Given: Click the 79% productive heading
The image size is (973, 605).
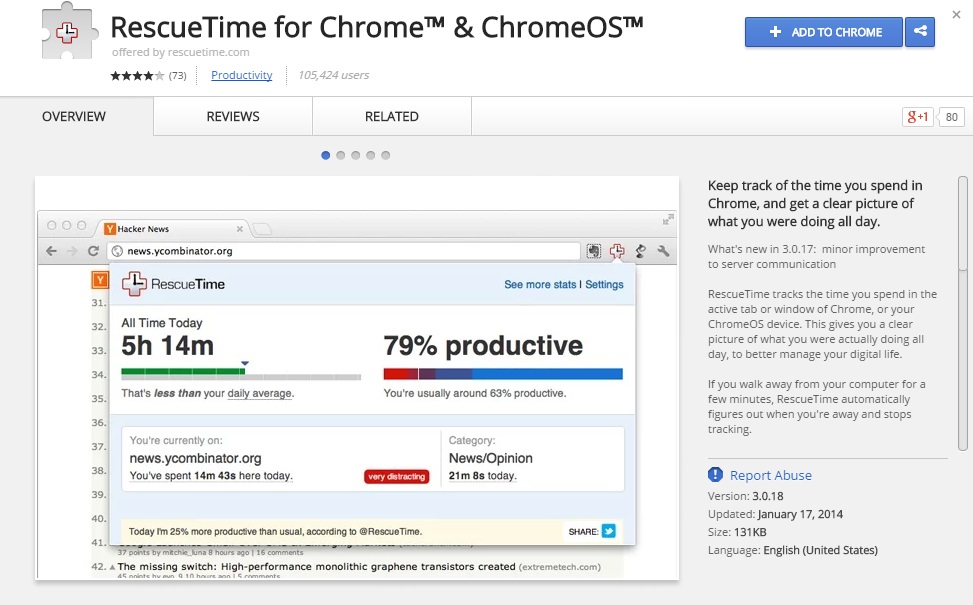Looking at the screenshot, I should click(x=483, y=346).
